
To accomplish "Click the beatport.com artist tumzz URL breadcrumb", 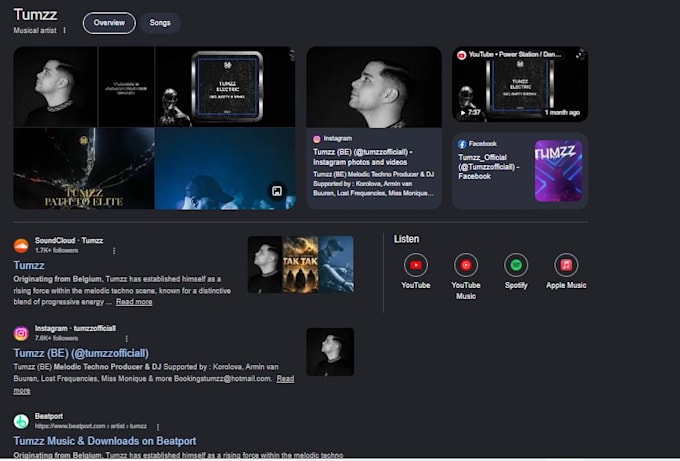I will [x=91, y=426].
